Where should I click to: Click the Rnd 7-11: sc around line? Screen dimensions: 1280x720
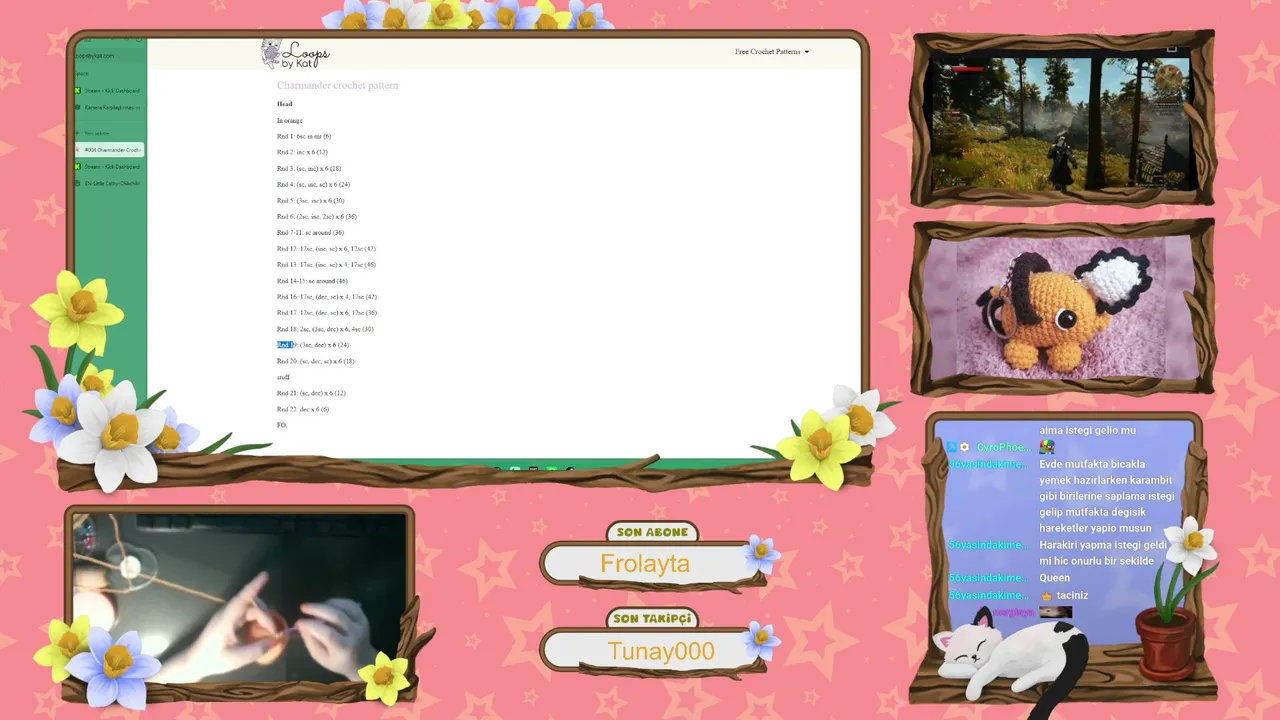[x=310, y=232]
